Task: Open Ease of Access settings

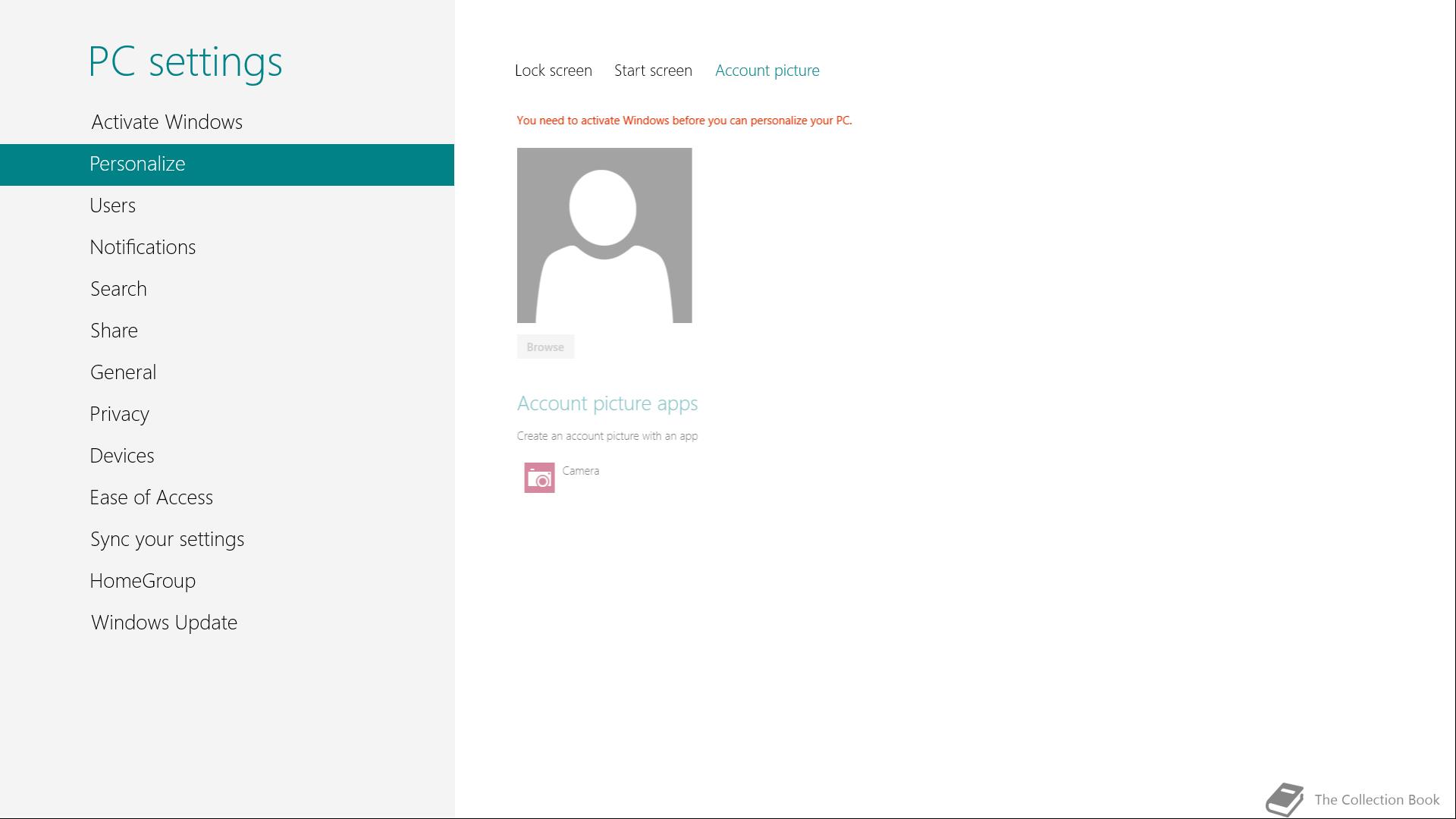Action: tap(227, 497)
